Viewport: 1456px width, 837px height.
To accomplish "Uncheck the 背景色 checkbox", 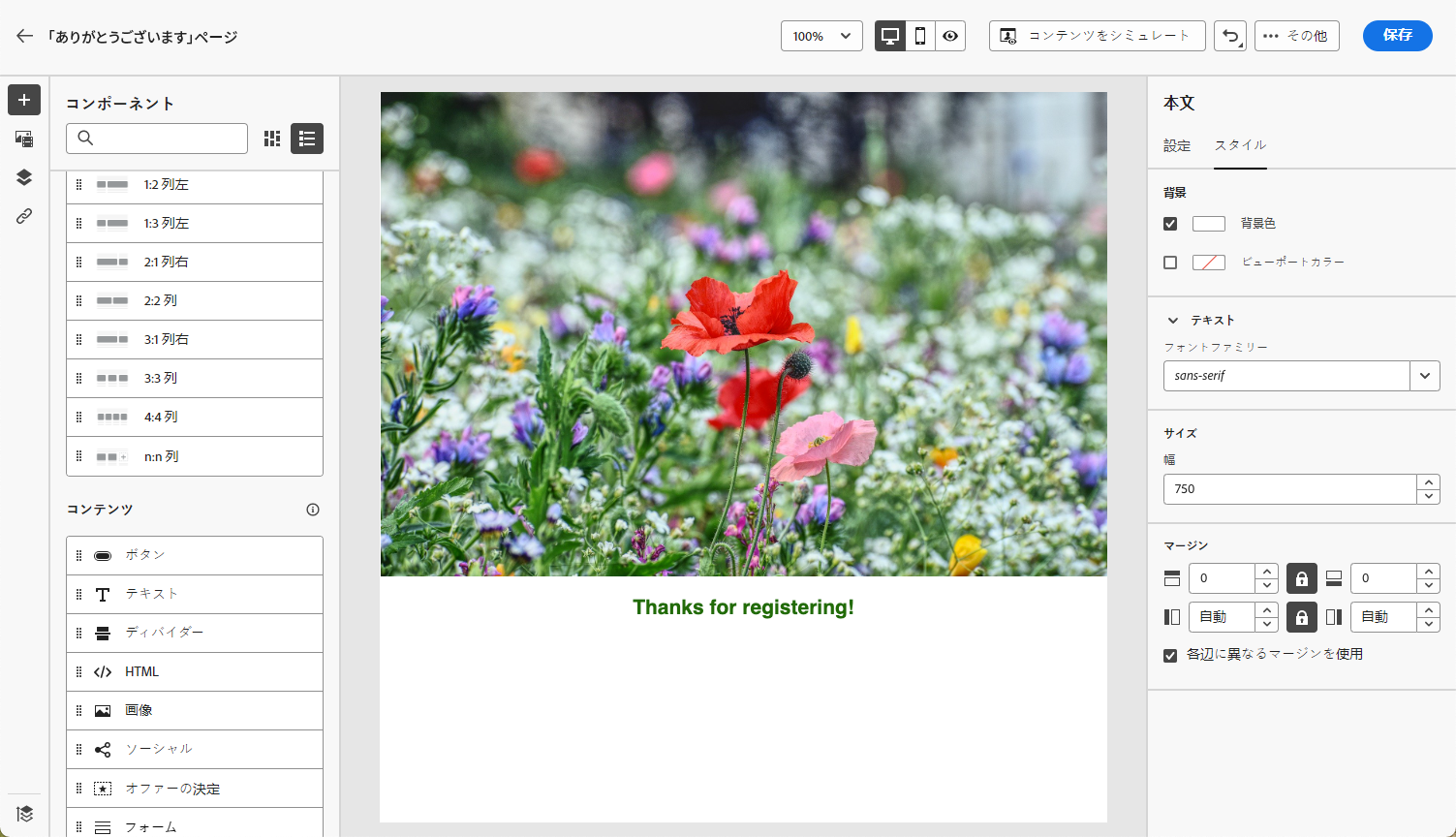I will click(1170, 224).
